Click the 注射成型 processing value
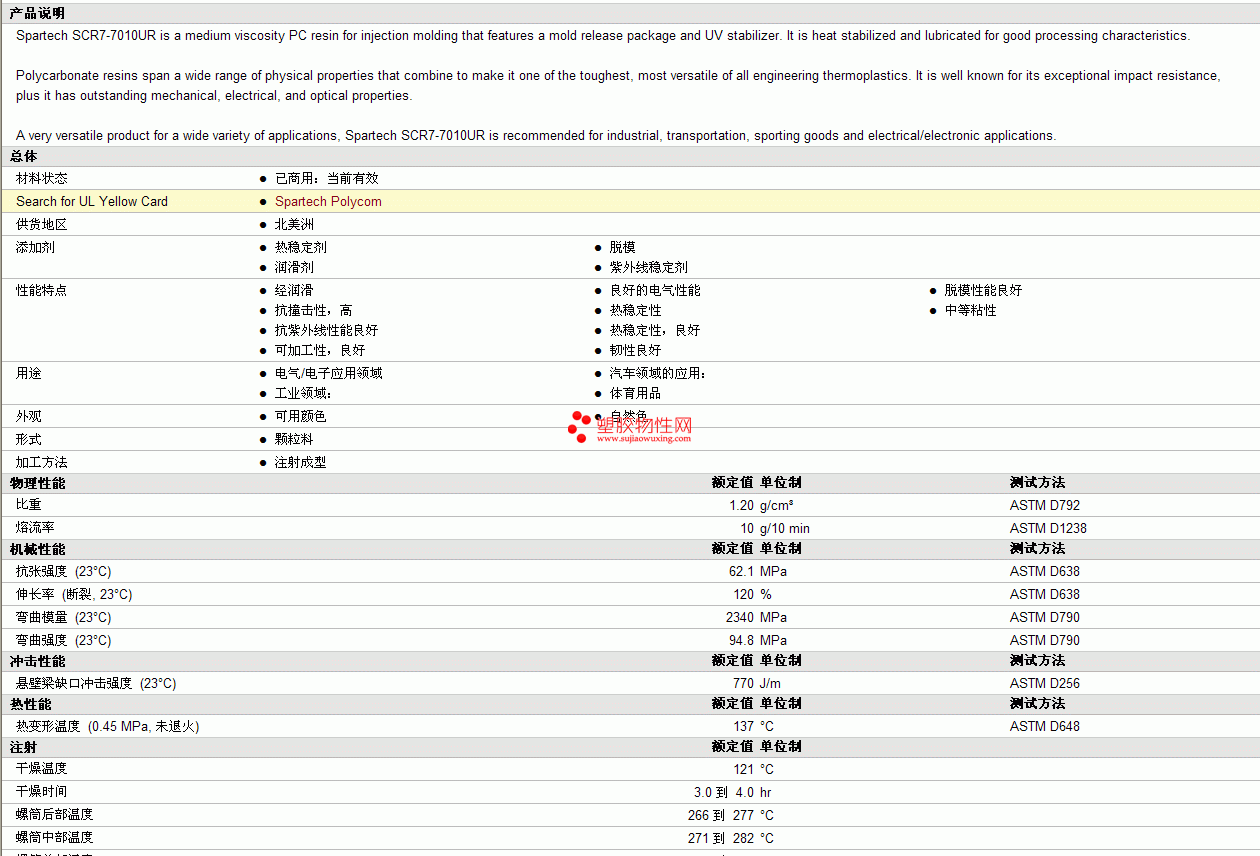 click(x=301, y=462)
